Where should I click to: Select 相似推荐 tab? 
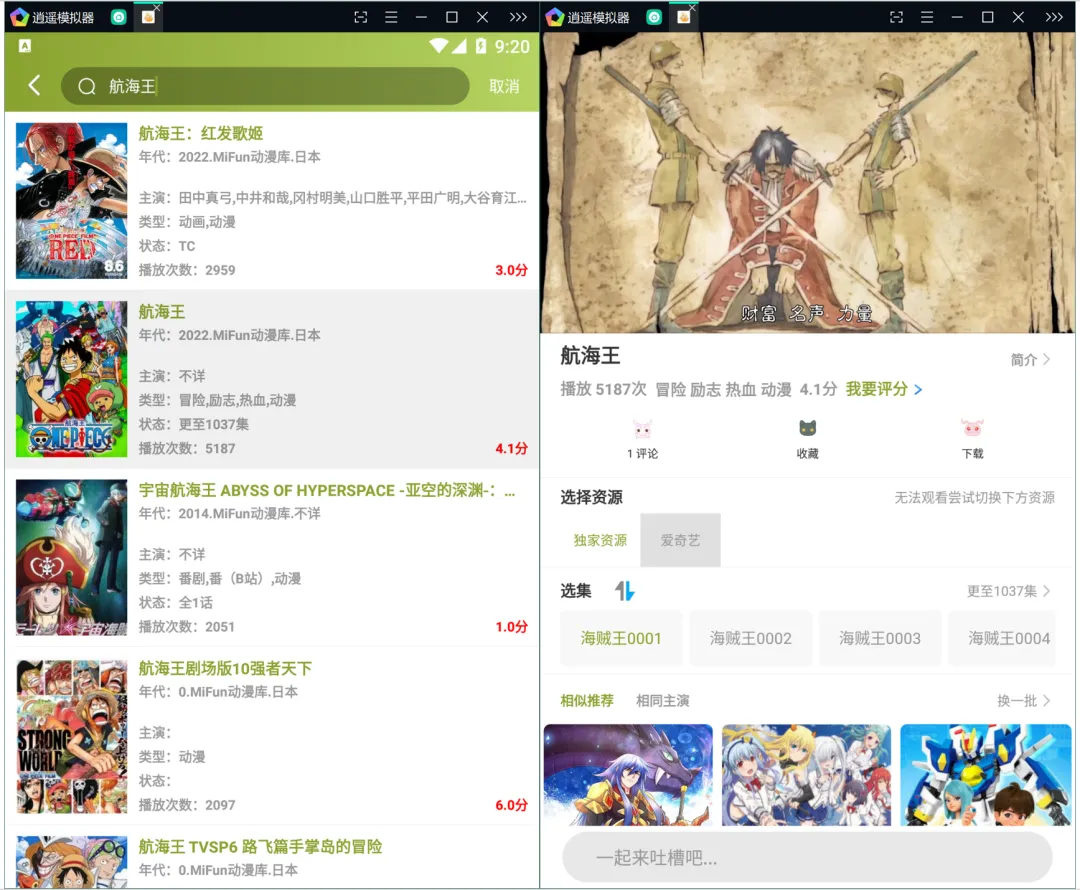click(x=587, y=701)
